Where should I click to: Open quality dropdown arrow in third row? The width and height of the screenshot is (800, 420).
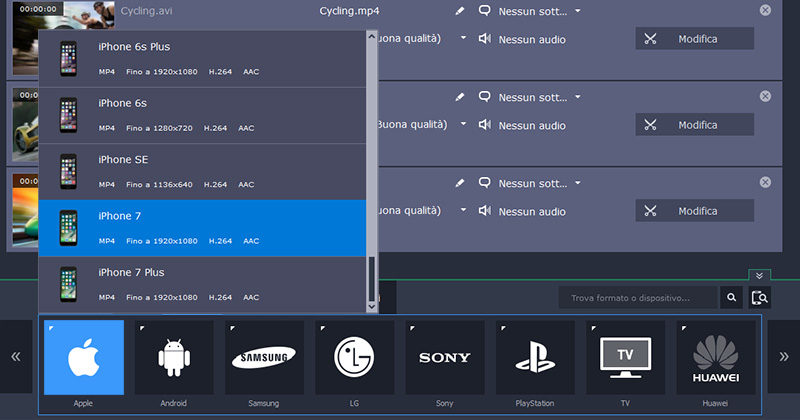(463, 210)
